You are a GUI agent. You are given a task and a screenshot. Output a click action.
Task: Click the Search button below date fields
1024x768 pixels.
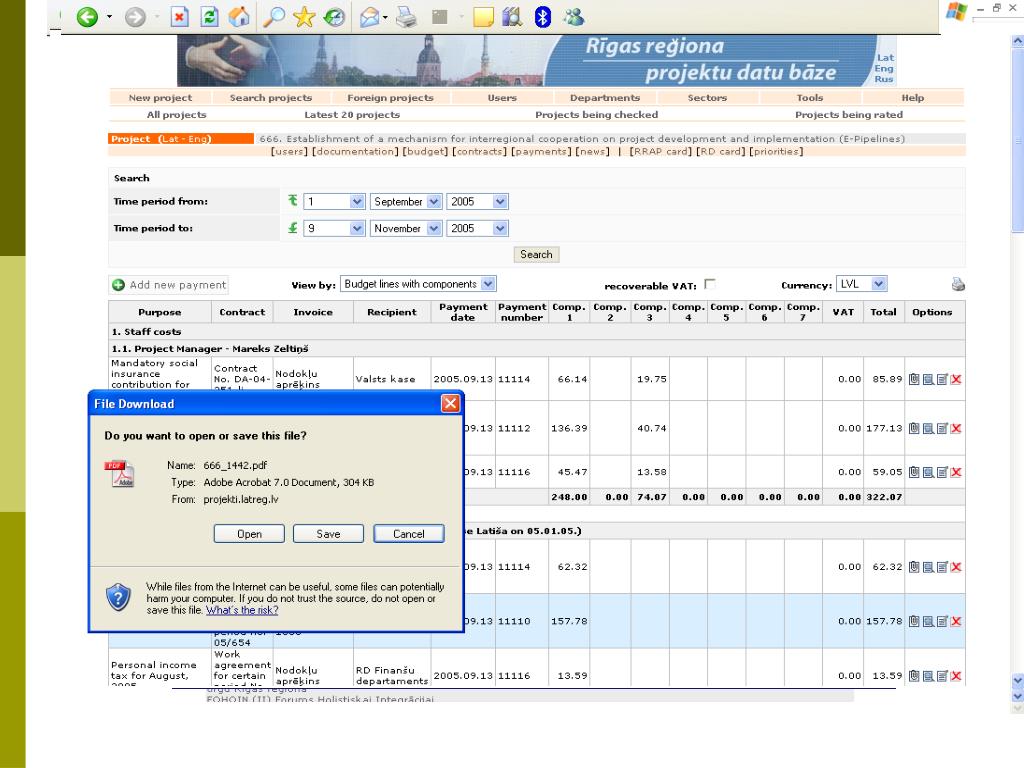pos(536,254)
